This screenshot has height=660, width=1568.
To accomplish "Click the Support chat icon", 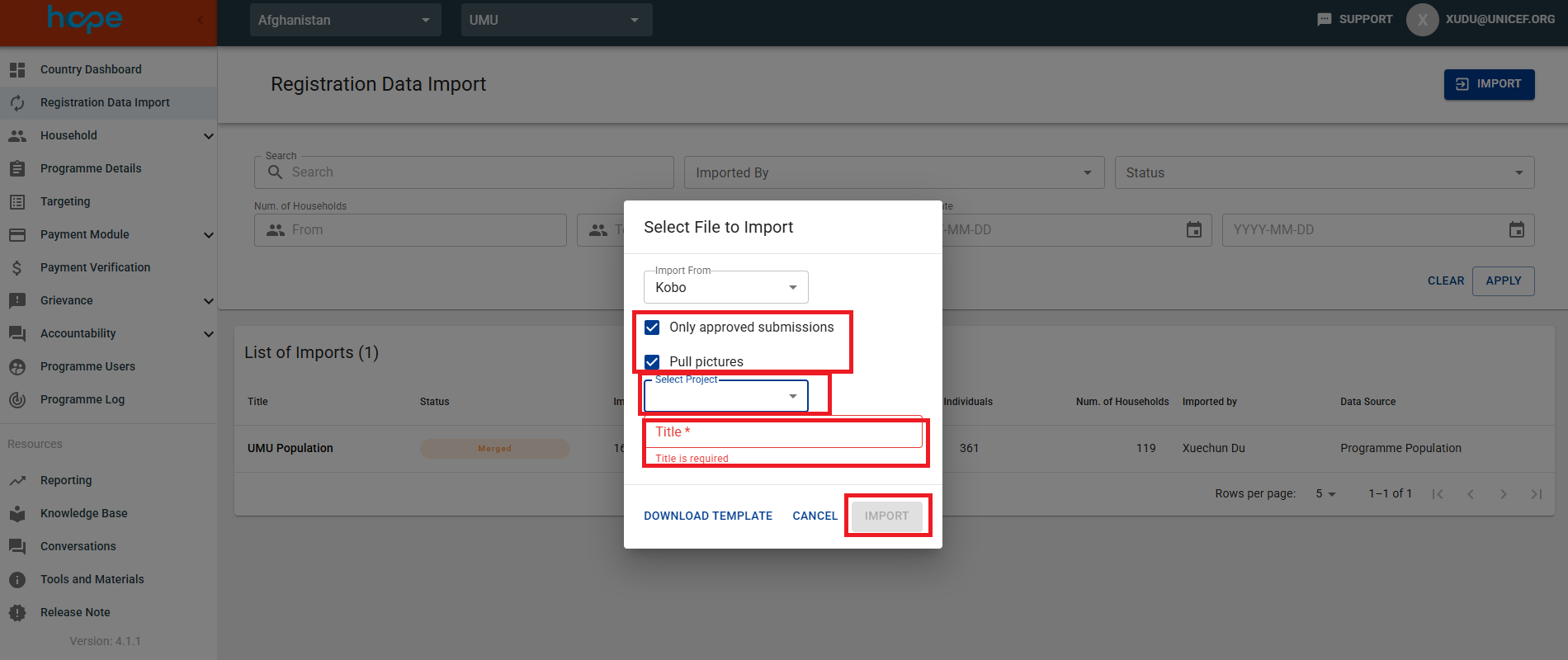I will tap(1325, 20).
